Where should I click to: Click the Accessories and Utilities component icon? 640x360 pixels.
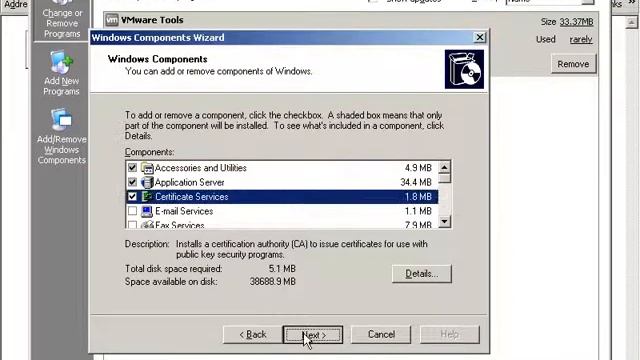point(147,168)
